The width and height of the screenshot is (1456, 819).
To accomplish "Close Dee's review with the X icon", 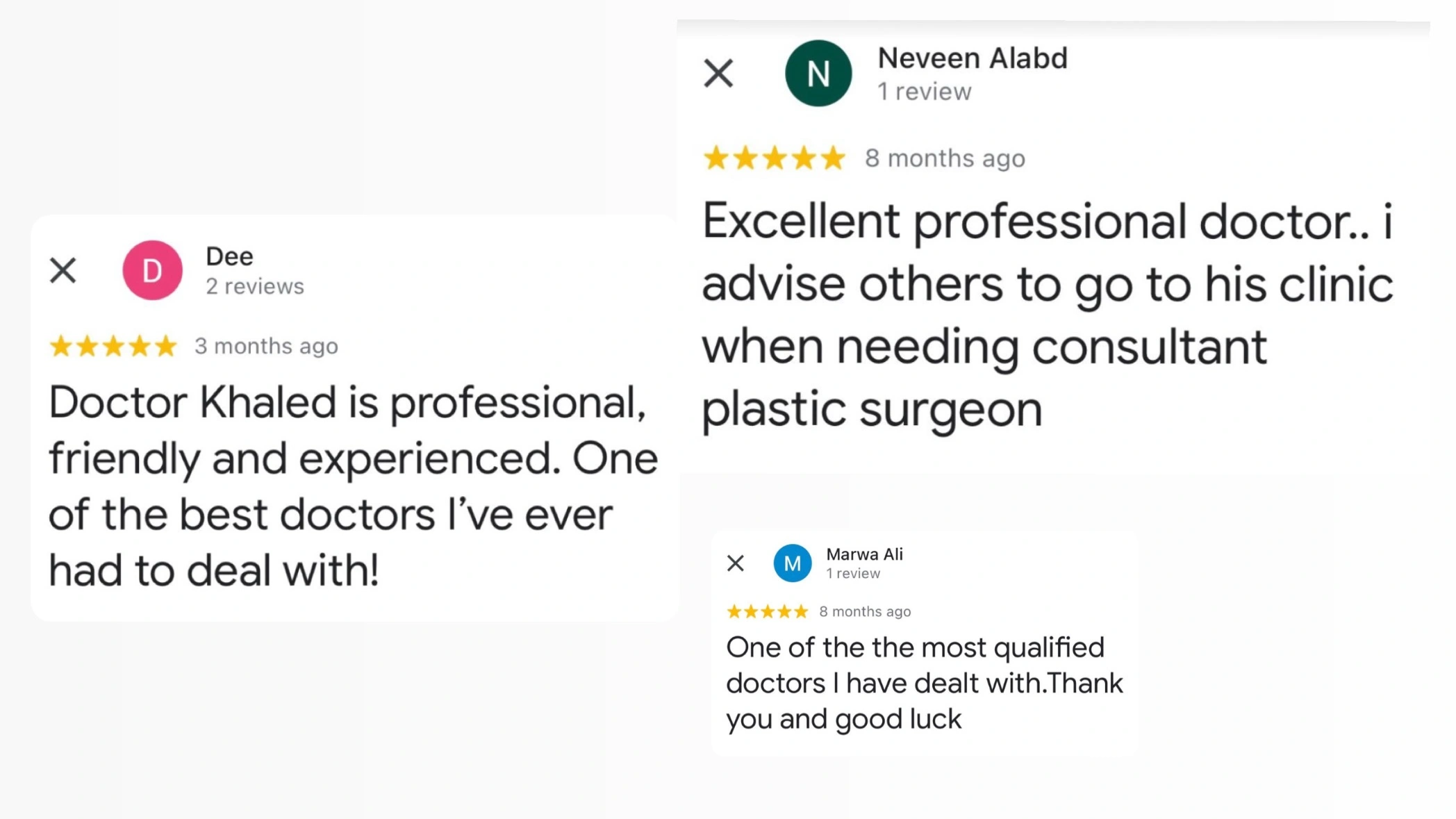I will [x=63, y=270].
